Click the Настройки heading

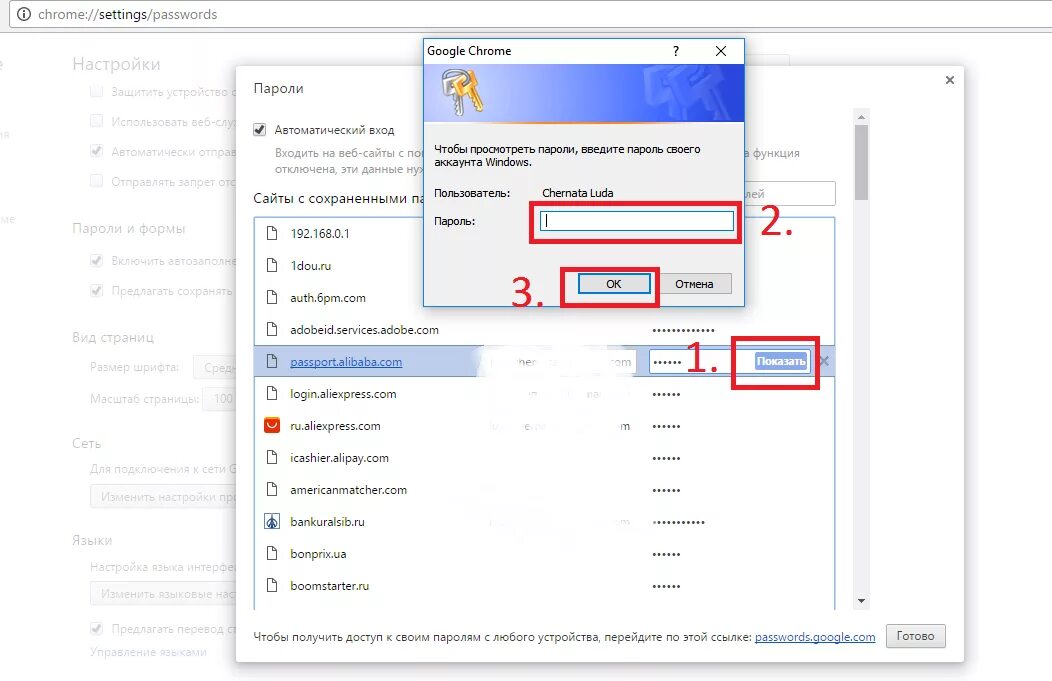coord(116,64)
